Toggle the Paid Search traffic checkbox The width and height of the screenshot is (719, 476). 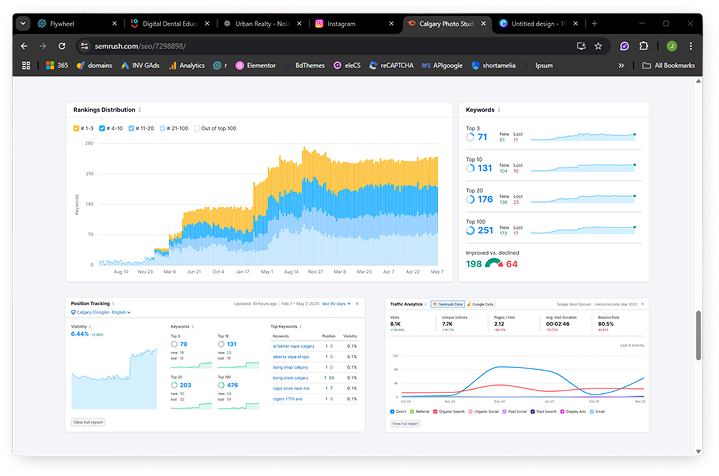(532, 412)
